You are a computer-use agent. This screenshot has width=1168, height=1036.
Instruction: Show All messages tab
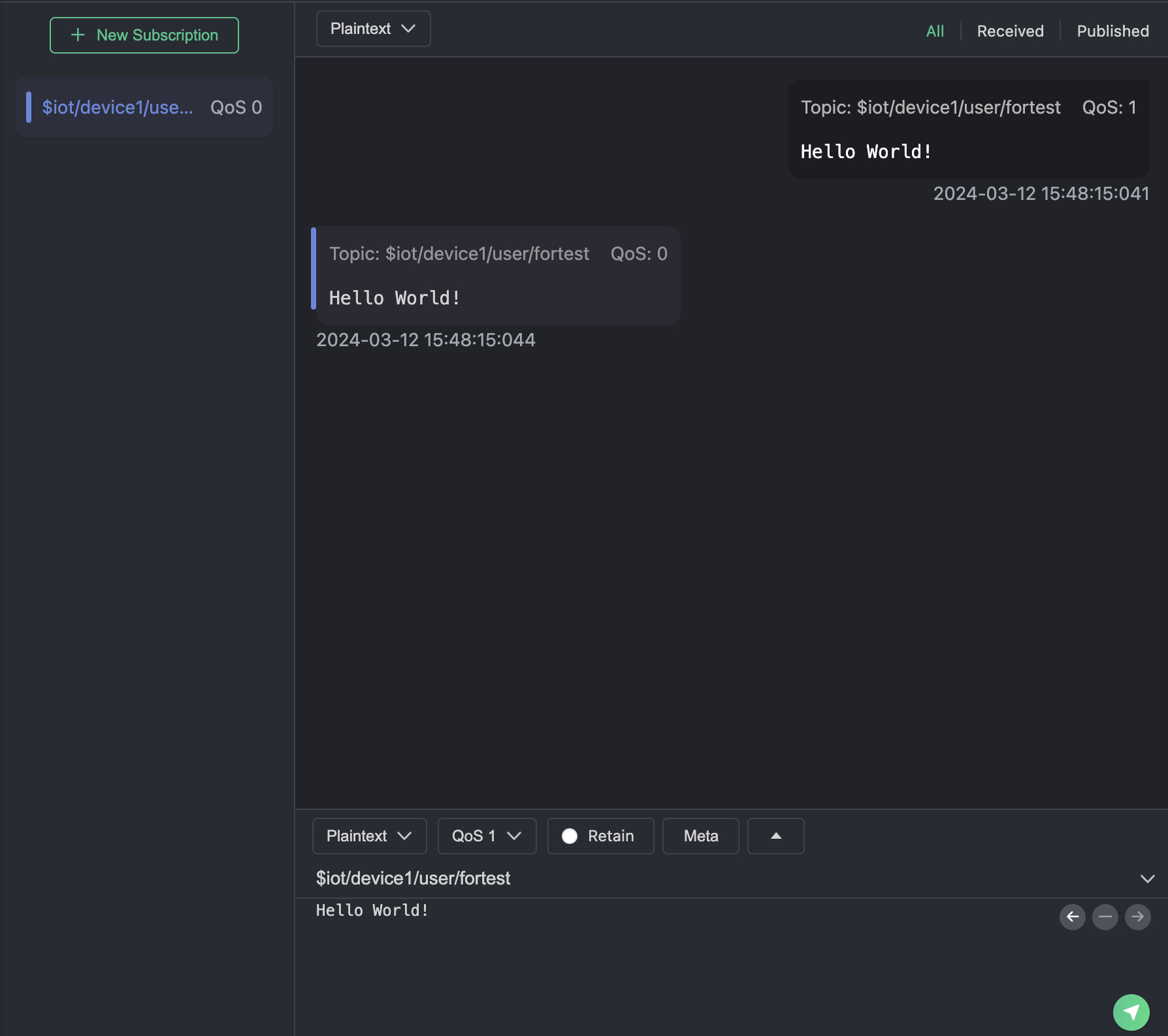point(935,31)
